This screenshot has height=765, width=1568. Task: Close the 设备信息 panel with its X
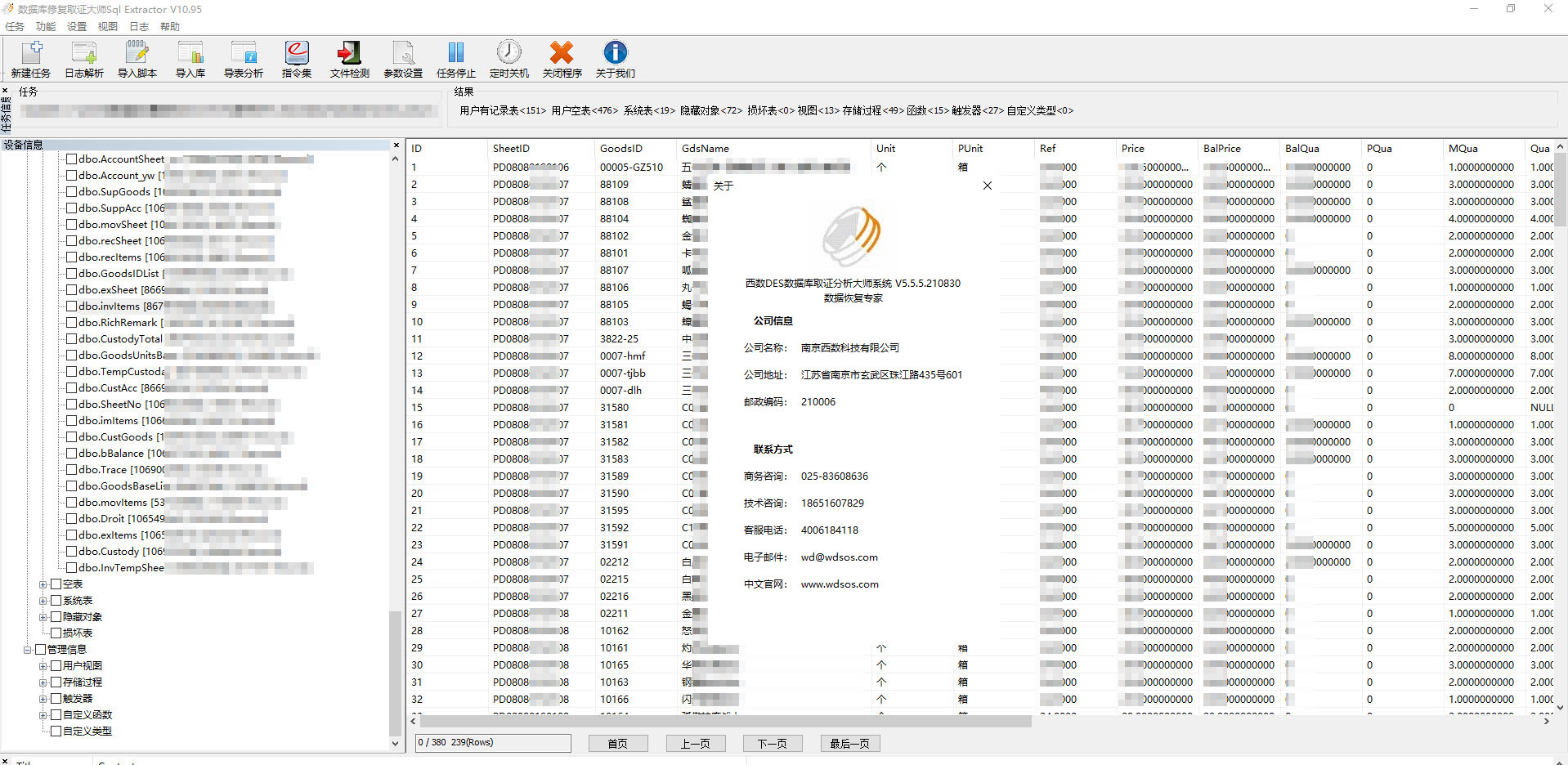point(396,145)
